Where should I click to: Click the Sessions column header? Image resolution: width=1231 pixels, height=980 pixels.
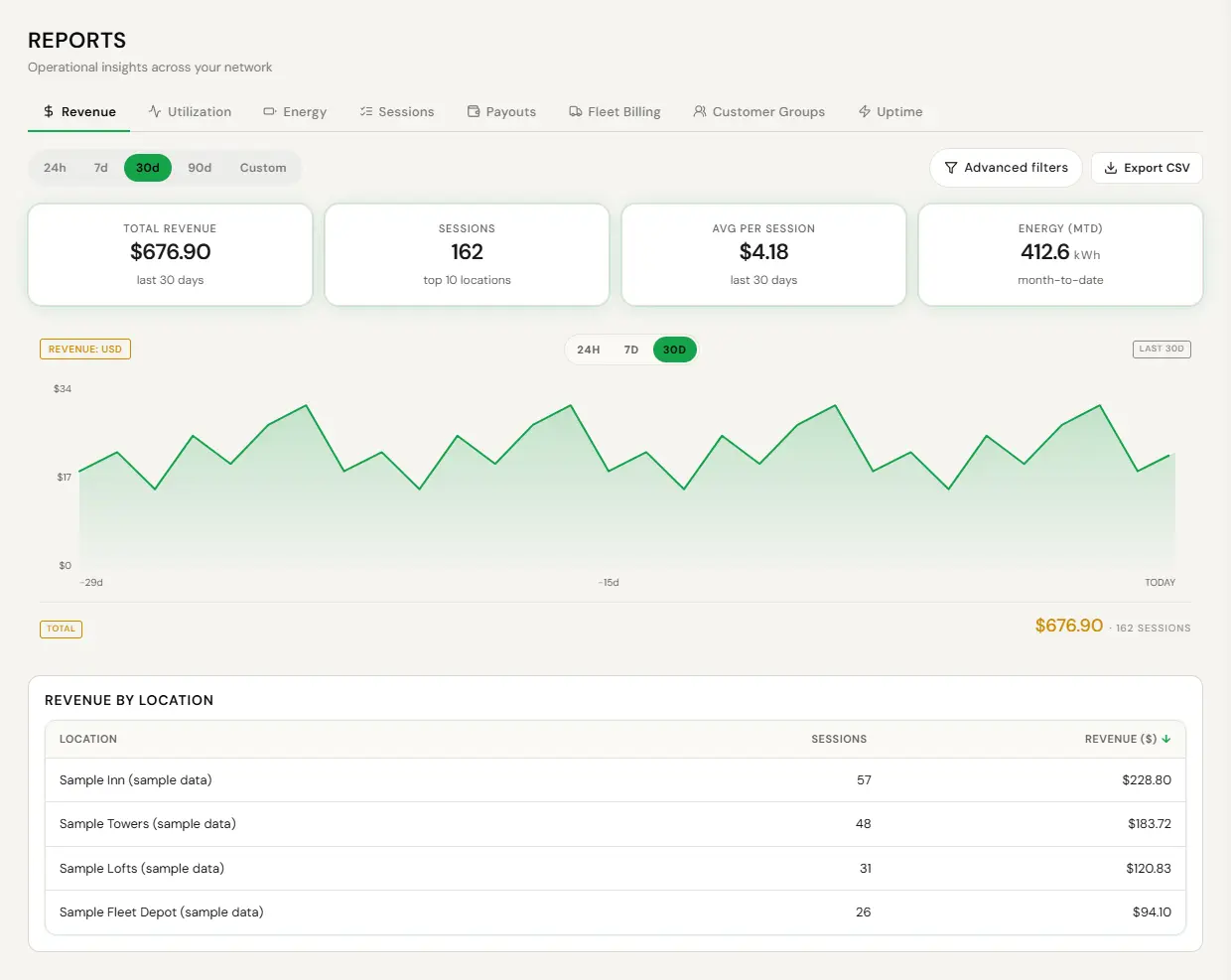pos(839,739)
